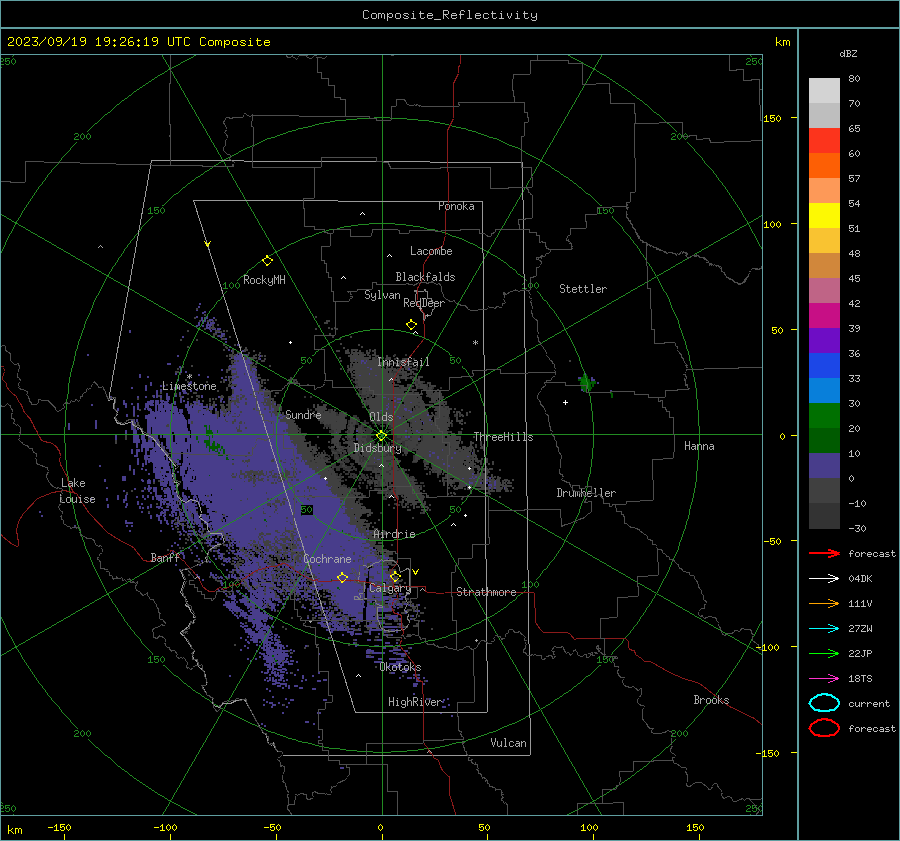Image resolution: width=900 pixels, height=841 pixels.
Task: Select the 33 dBZ blue color swatch
Action: 824,390
